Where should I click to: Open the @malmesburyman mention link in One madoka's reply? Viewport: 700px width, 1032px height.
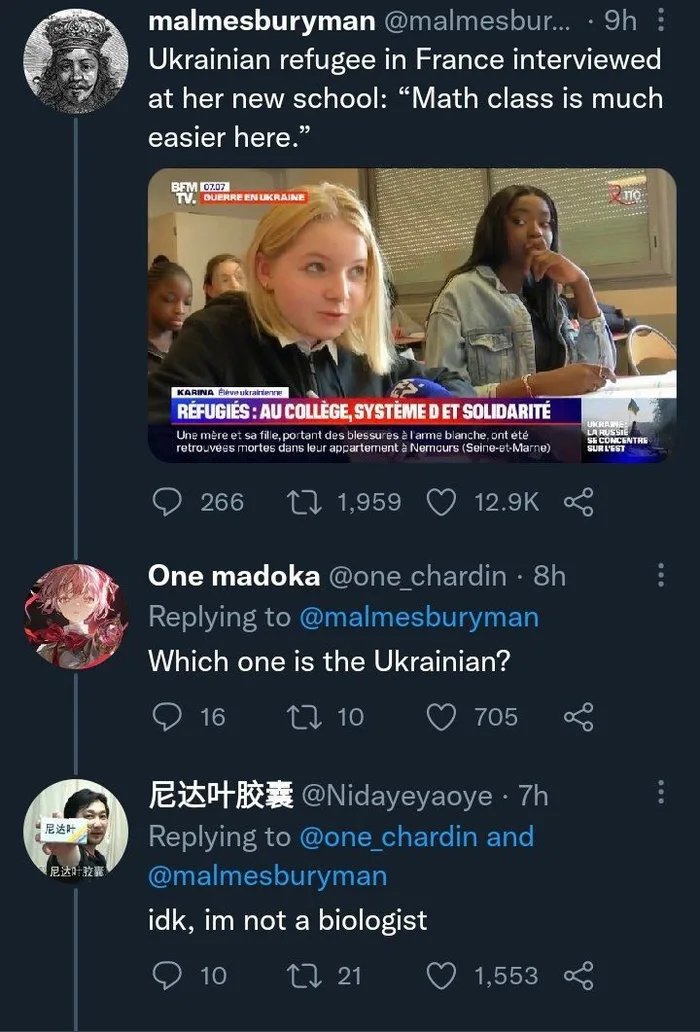tap(418, 617)
